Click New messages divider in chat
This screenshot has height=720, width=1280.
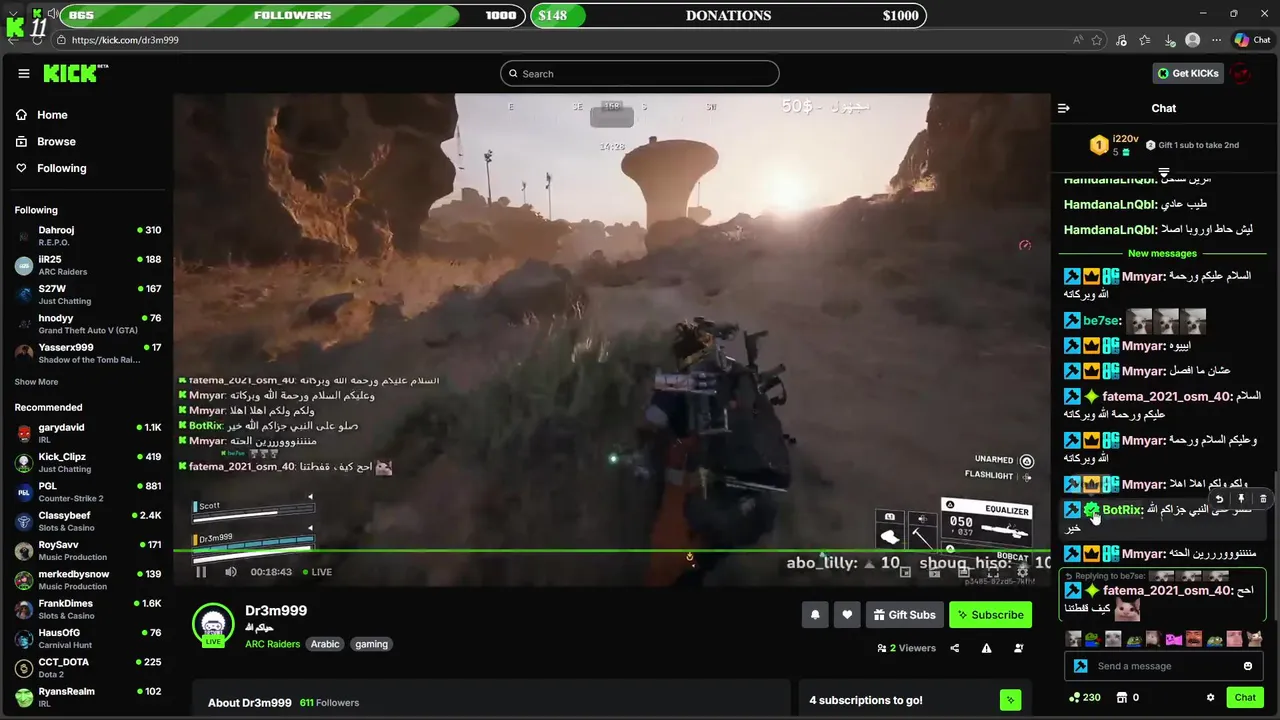[1162, 253]
